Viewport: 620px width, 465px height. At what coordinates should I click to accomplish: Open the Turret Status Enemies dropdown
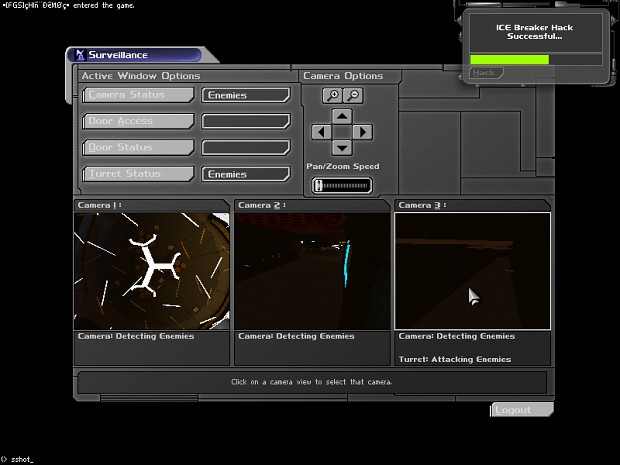coord(246,174)
